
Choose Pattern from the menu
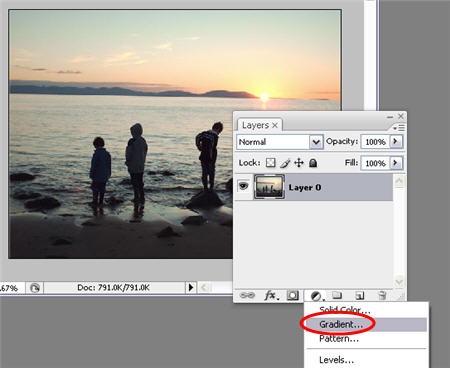(x=339, y=339)
